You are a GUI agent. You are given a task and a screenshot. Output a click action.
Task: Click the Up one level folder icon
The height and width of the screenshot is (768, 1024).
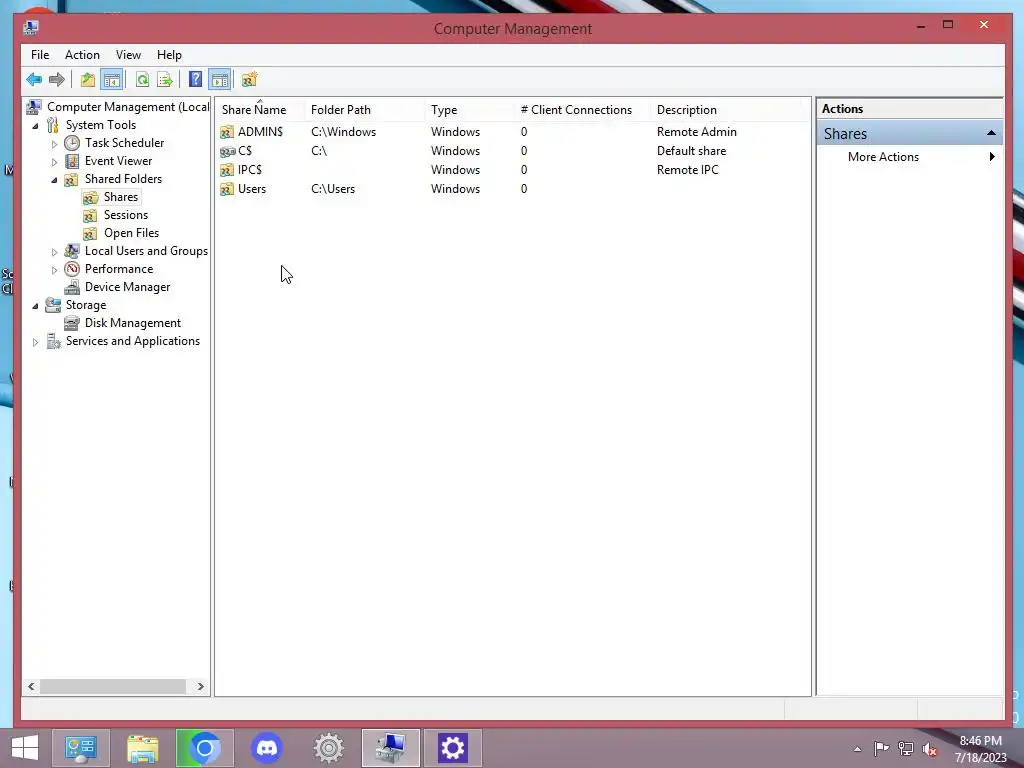coord(88,80)
